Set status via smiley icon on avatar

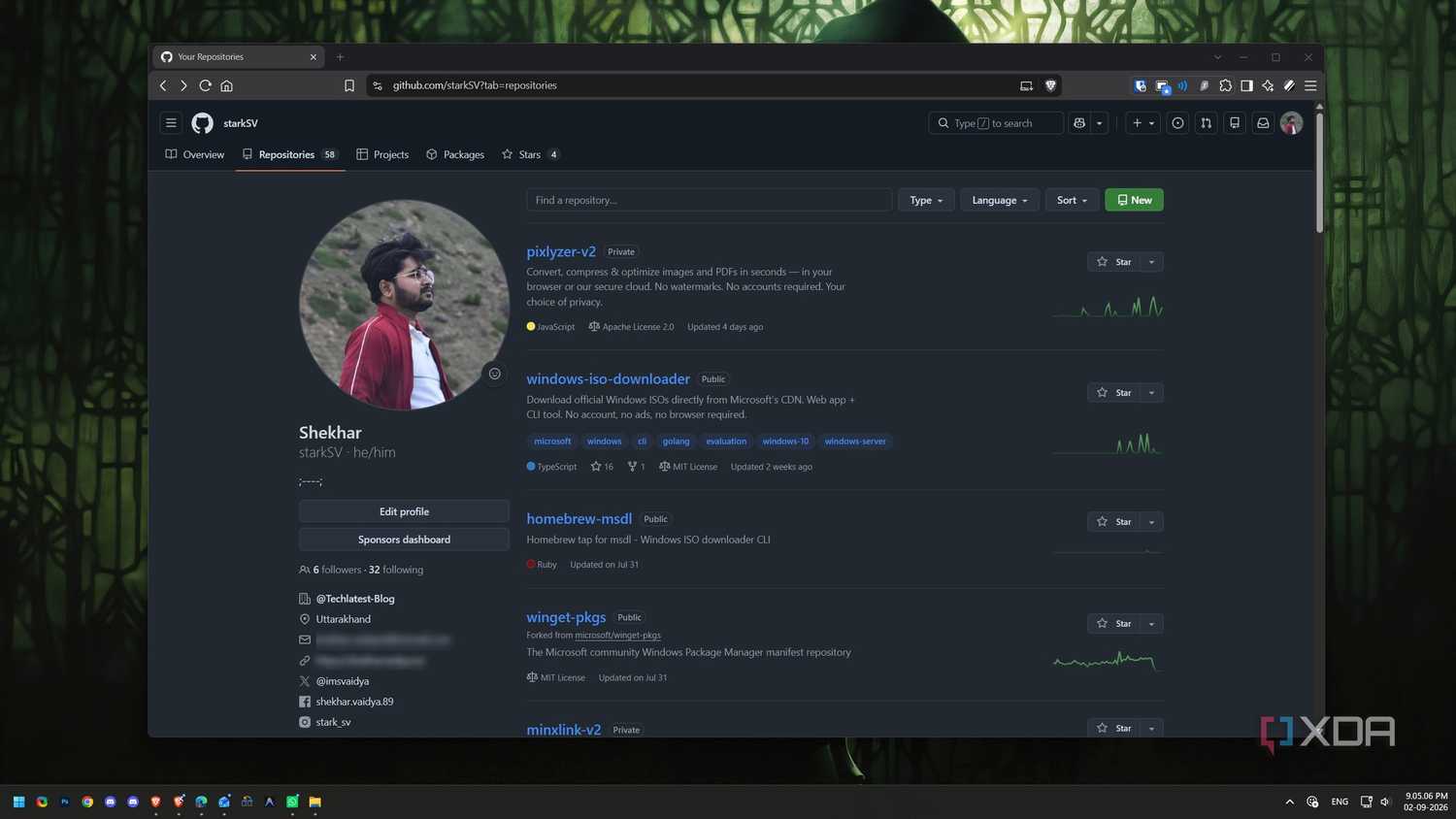[x=494, y=374]
